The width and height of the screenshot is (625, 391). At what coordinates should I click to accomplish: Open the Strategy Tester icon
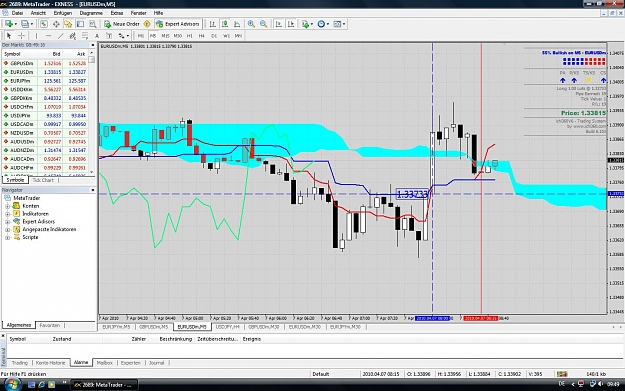point(93,24)
